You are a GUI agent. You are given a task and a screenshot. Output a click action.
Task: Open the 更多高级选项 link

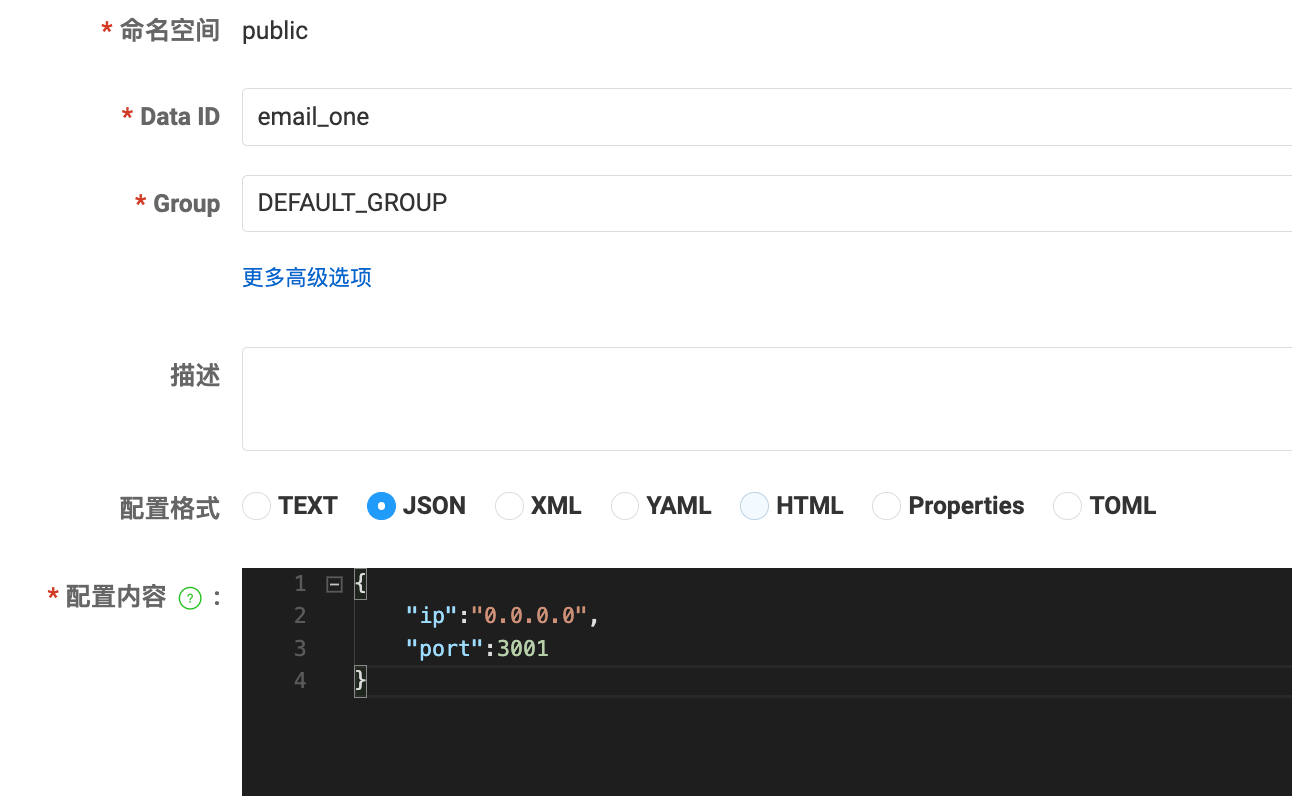tap(307, 277)
